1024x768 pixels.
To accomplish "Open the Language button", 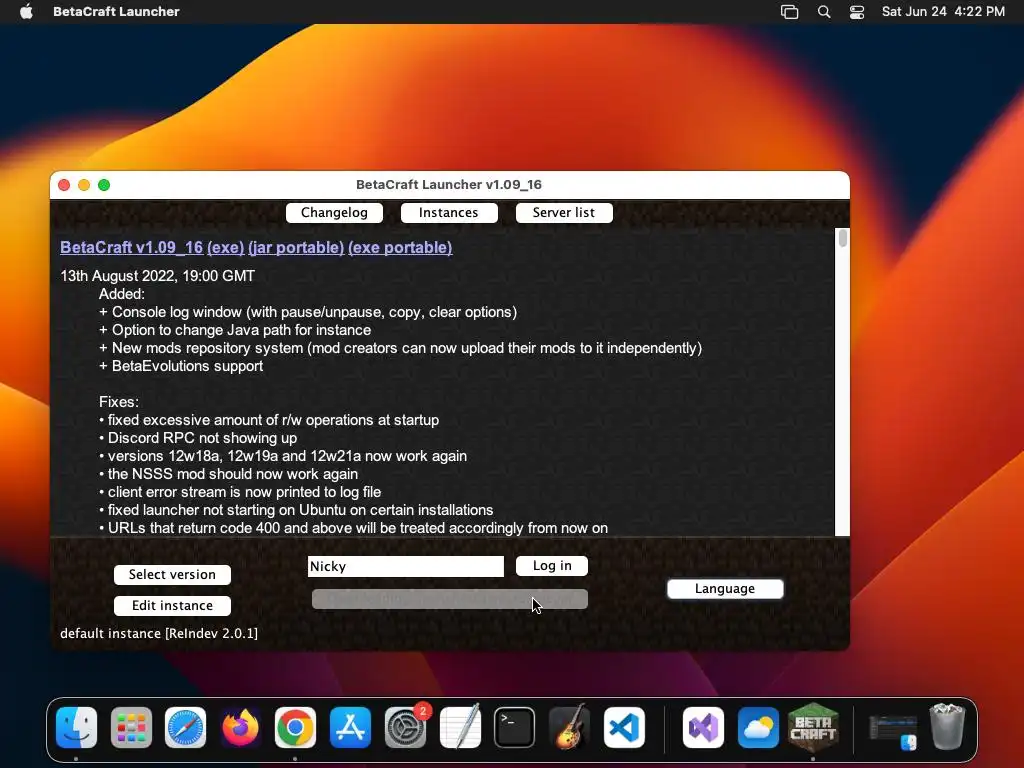I will [x=725, y=589].
